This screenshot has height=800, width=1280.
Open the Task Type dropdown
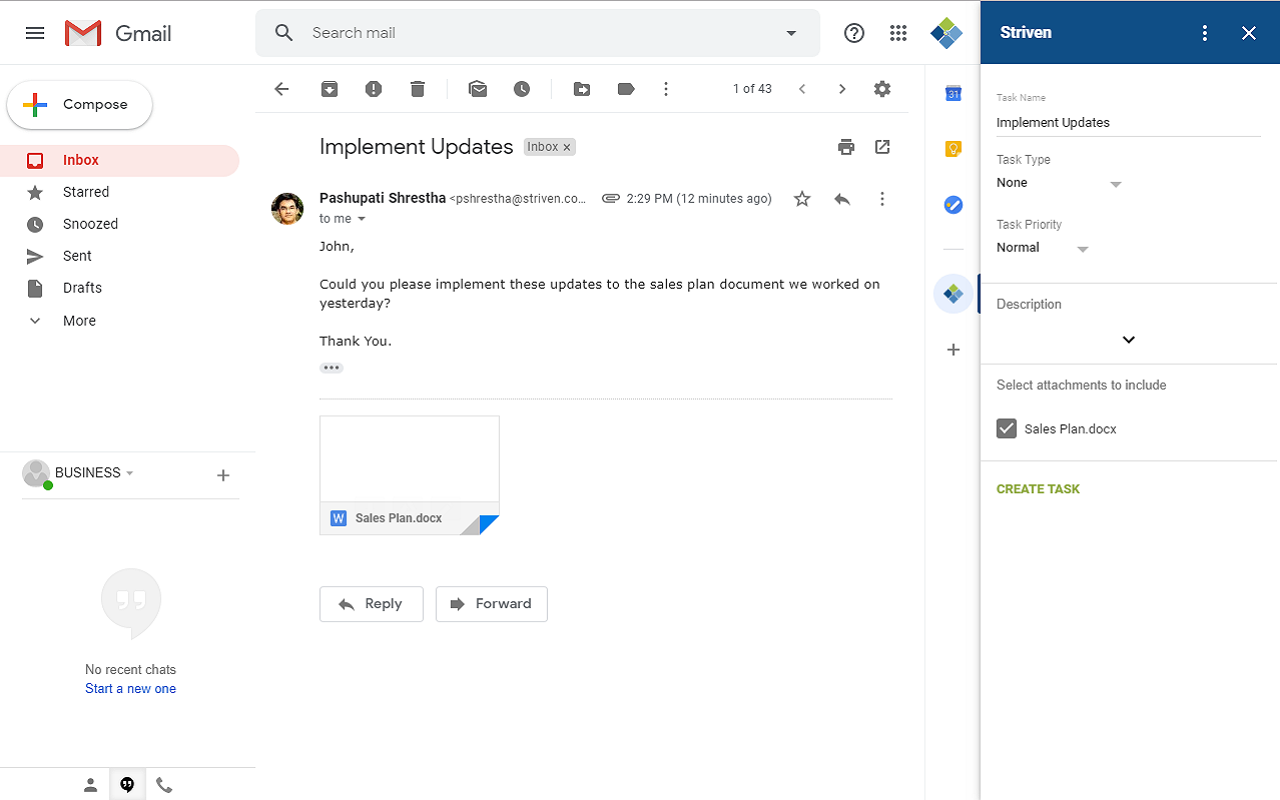point(1060,184)
